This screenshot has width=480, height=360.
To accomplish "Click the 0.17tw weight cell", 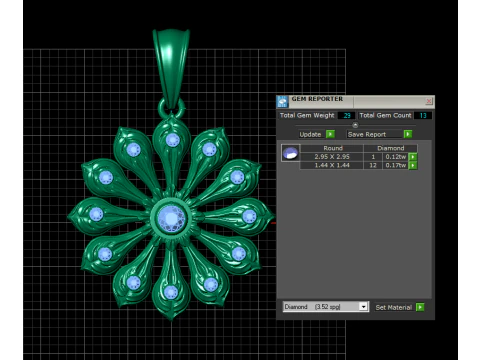I will (x=395, y=165).
